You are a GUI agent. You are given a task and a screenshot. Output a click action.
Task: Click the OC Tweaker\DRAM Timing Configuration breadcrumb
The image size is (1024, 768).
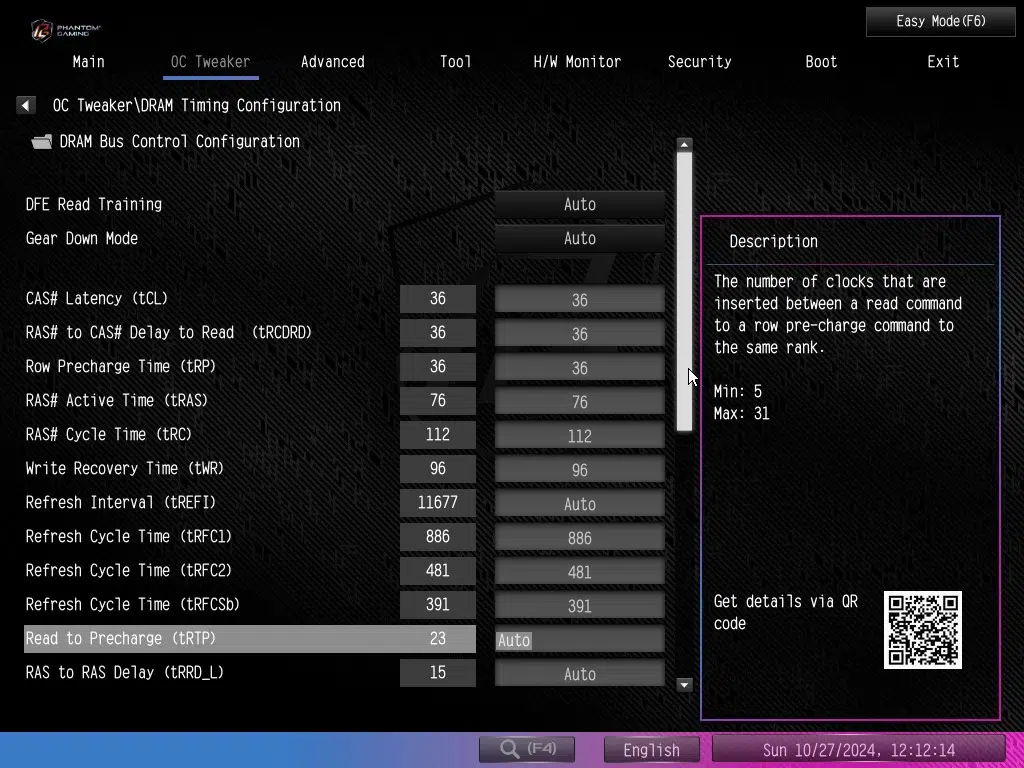pos(197,105)
